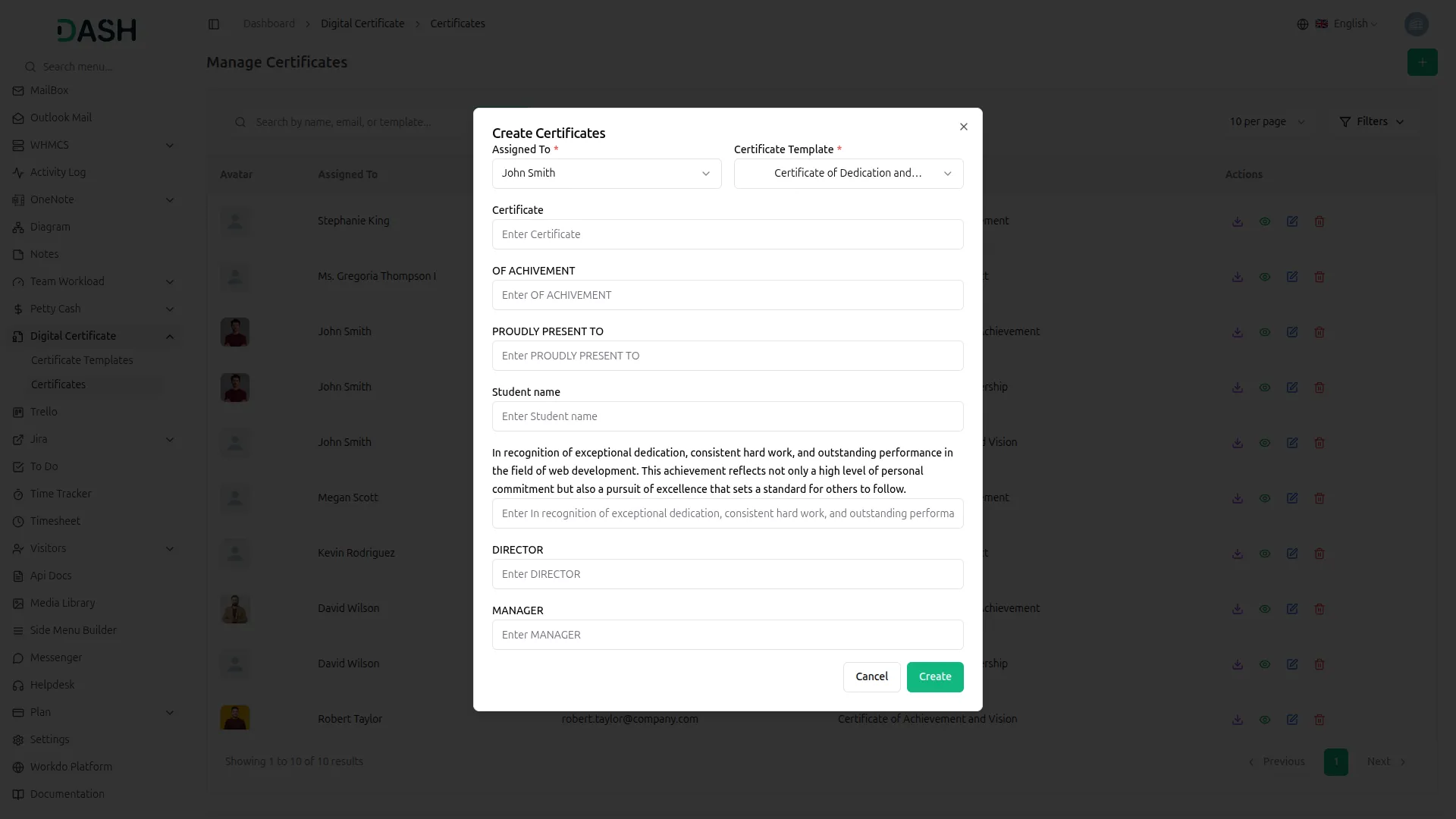View Robert Taylor's certificate with eye icon

[x=1265, y=720]
